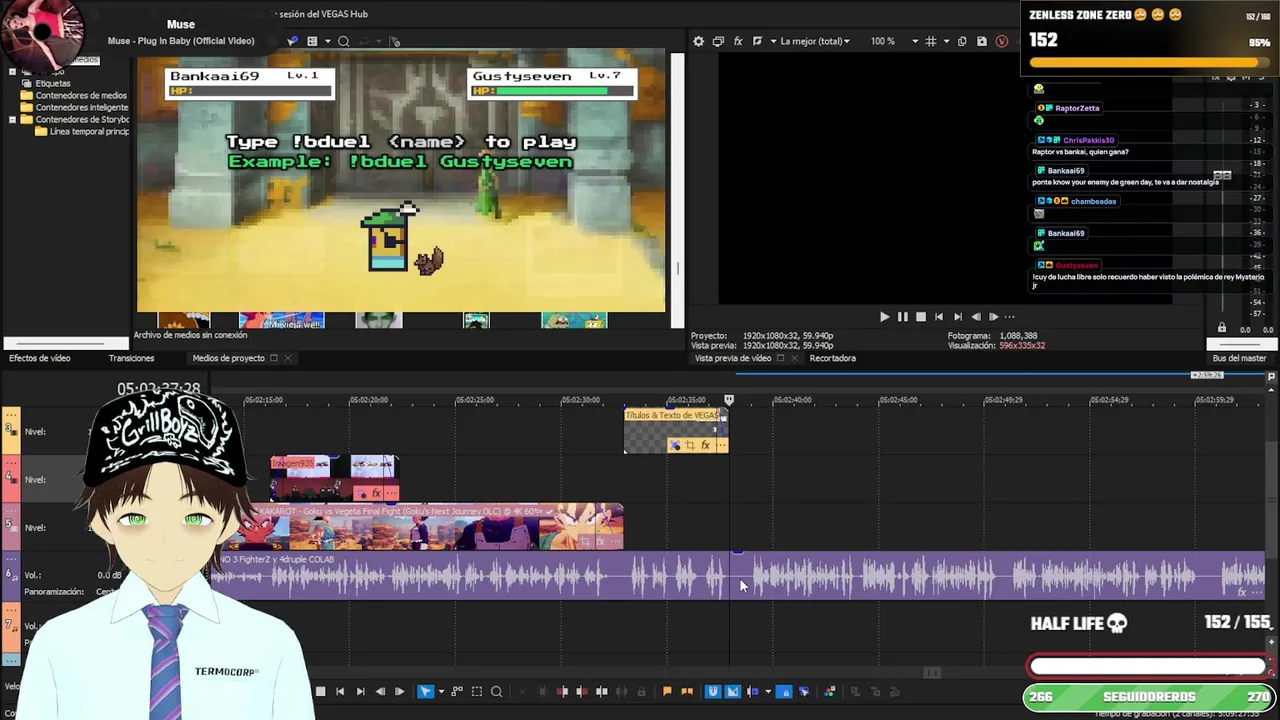Select Etiquetas in the media tree
Screen dimensions: 1280x720
[53, 83]
